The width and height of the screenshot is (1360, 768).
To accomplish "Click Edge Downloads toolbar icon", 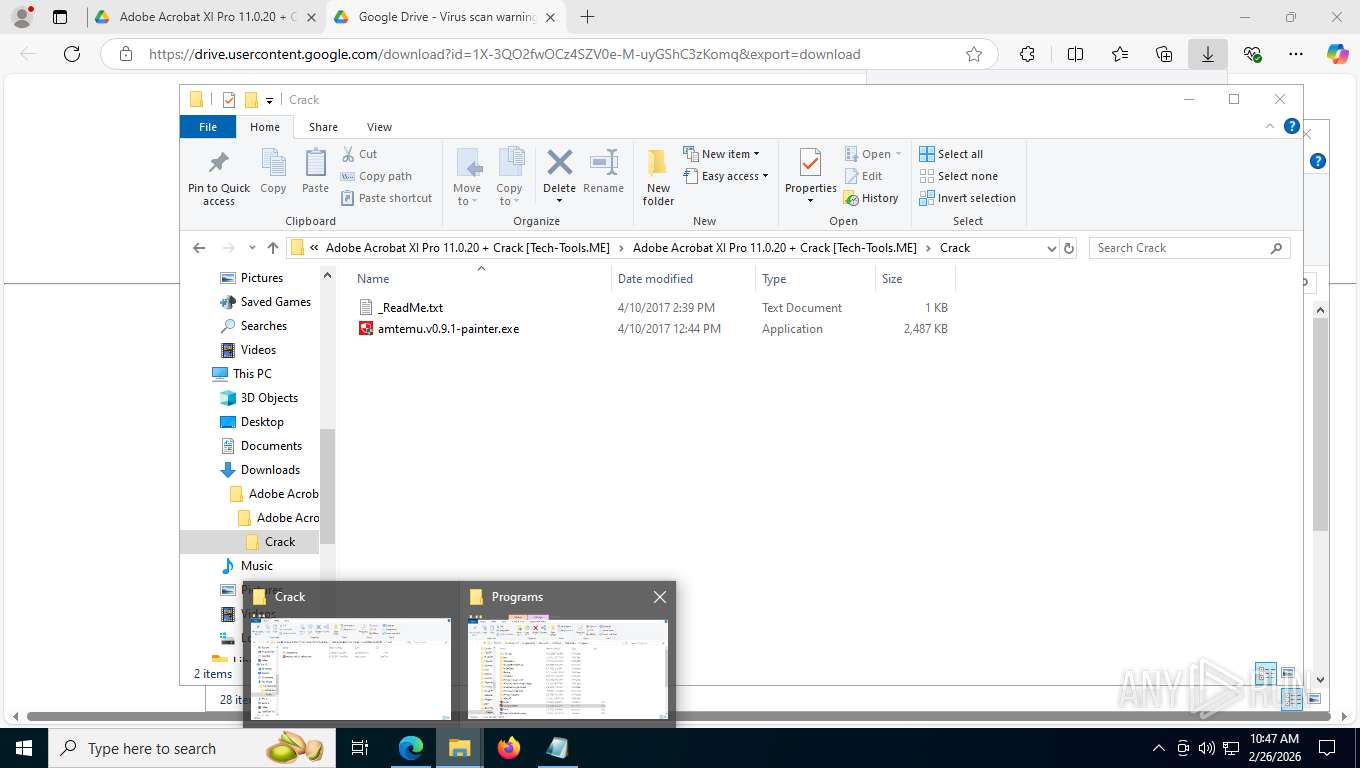I will [x=1208, y=54].
